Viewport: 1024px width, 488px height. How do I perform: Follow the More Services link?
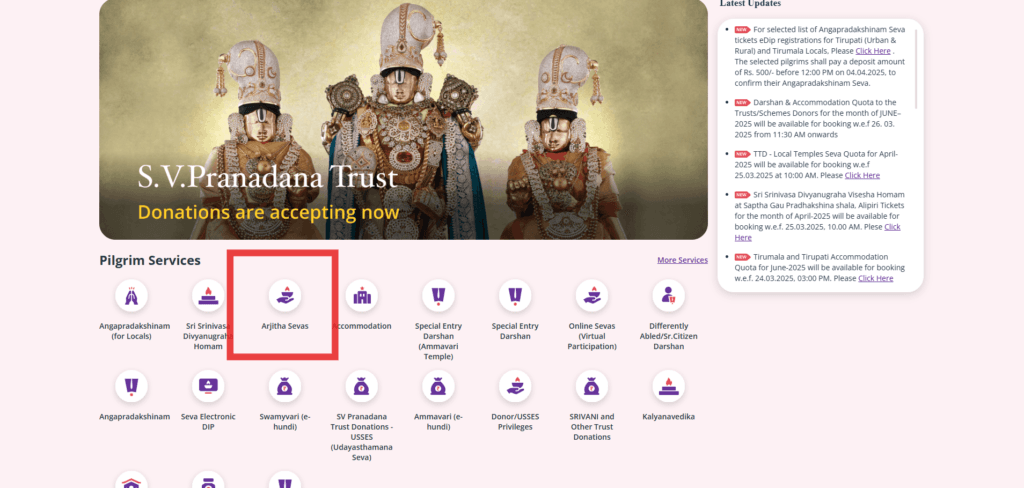click(x=682, y=260)
